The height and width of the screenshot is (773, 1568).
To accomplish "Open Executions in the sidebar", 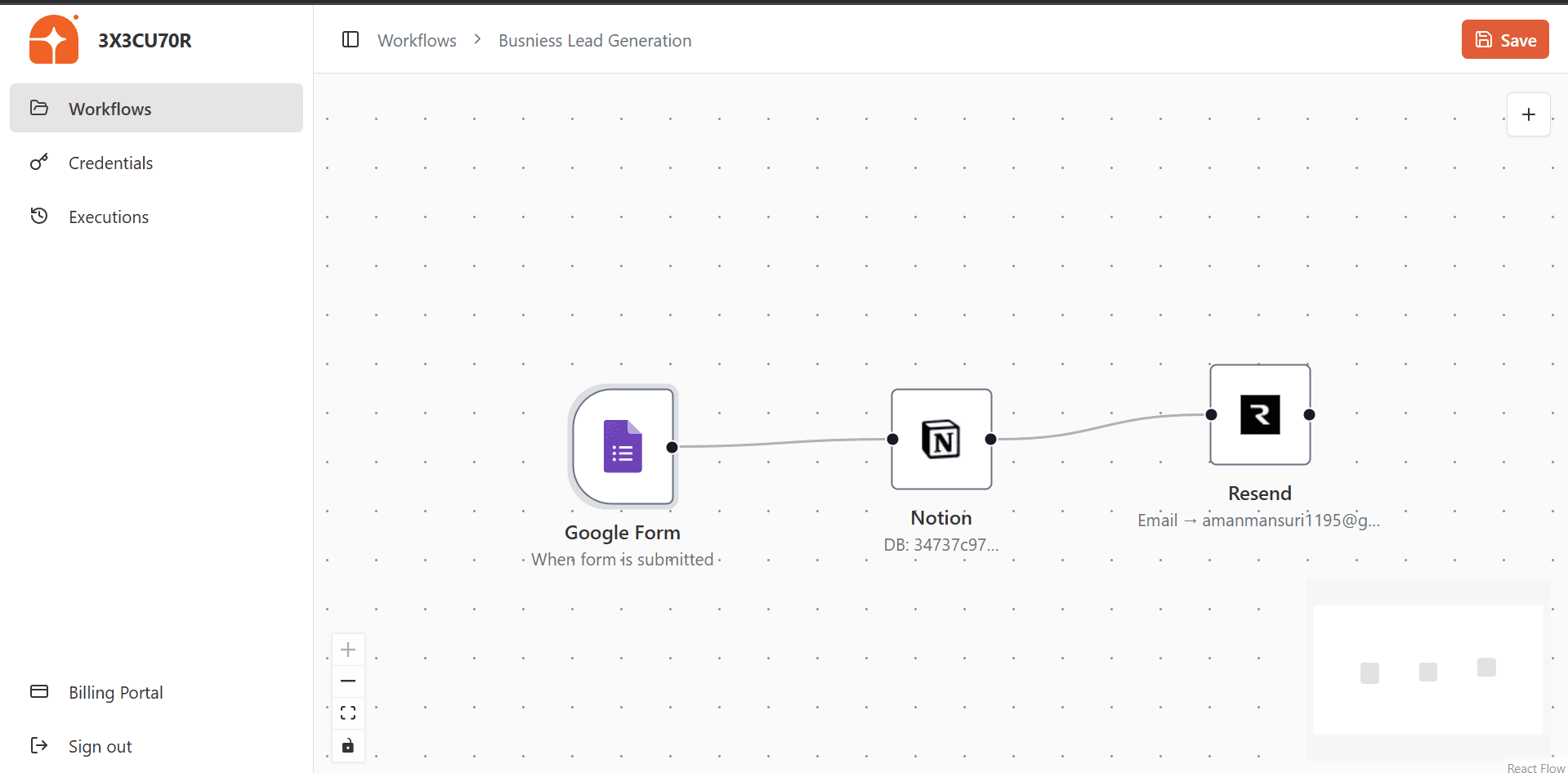I will pos(156,216).
